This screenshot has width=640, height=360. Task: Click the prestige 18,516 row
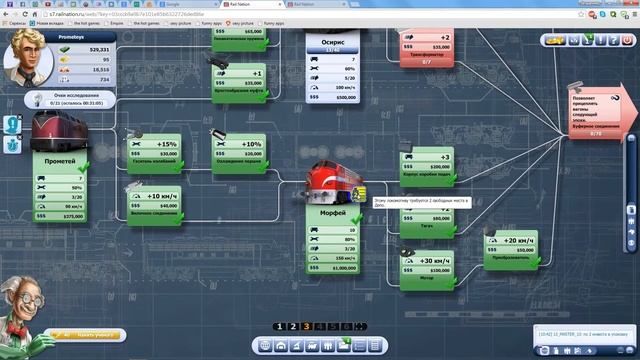tap(85, 70)
